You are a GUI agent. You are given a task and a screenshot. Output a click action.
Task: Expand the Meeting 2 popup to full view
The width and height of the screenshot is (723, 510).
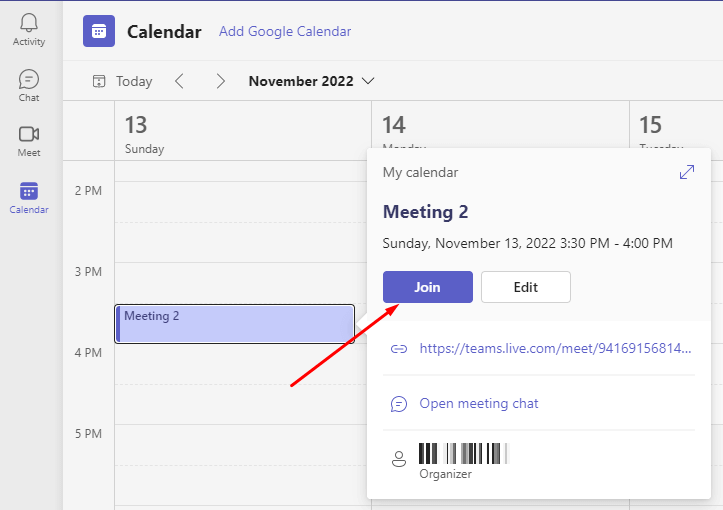[x=687, y=172]
